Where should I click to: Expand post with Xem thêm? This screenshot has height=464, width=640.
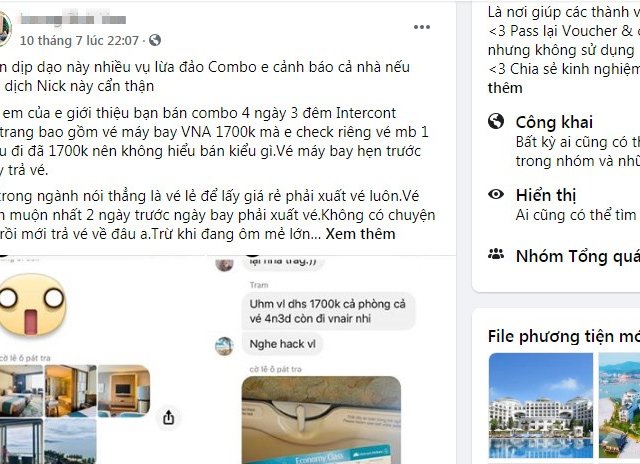click(360, 234)
